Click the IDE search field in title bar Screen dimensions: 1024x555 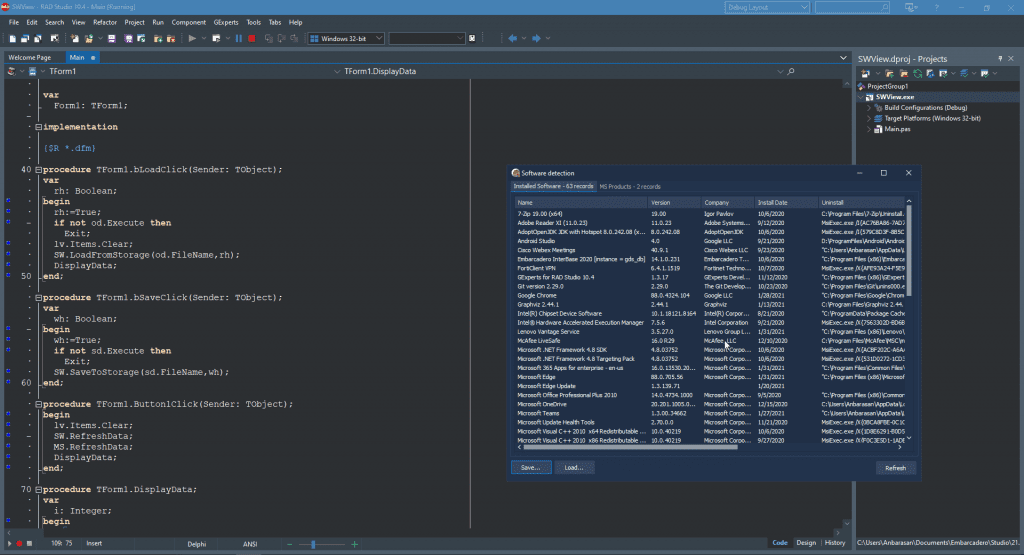point(852,7)
